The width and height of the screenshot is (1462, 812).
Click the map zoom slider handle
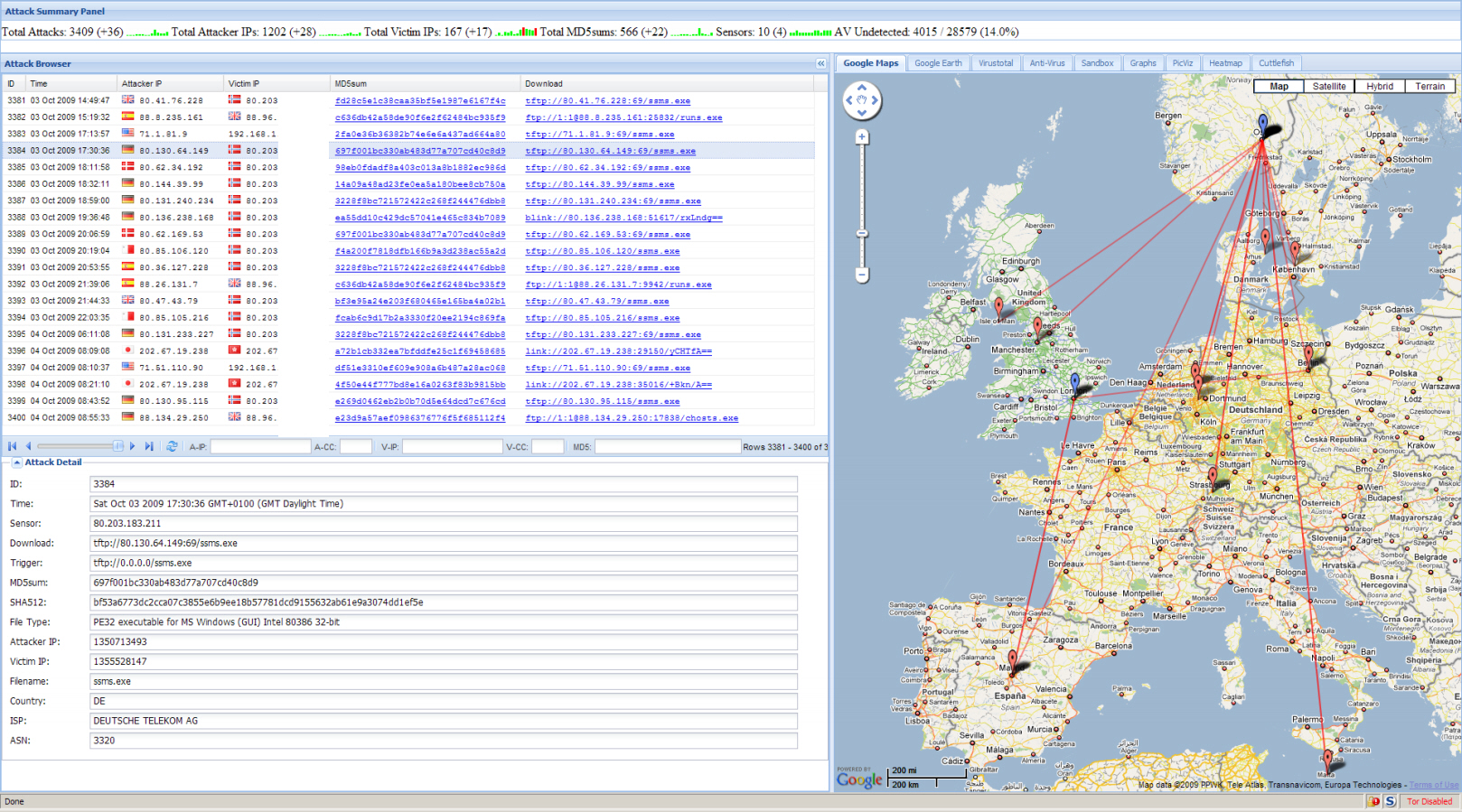pos(862,234)
